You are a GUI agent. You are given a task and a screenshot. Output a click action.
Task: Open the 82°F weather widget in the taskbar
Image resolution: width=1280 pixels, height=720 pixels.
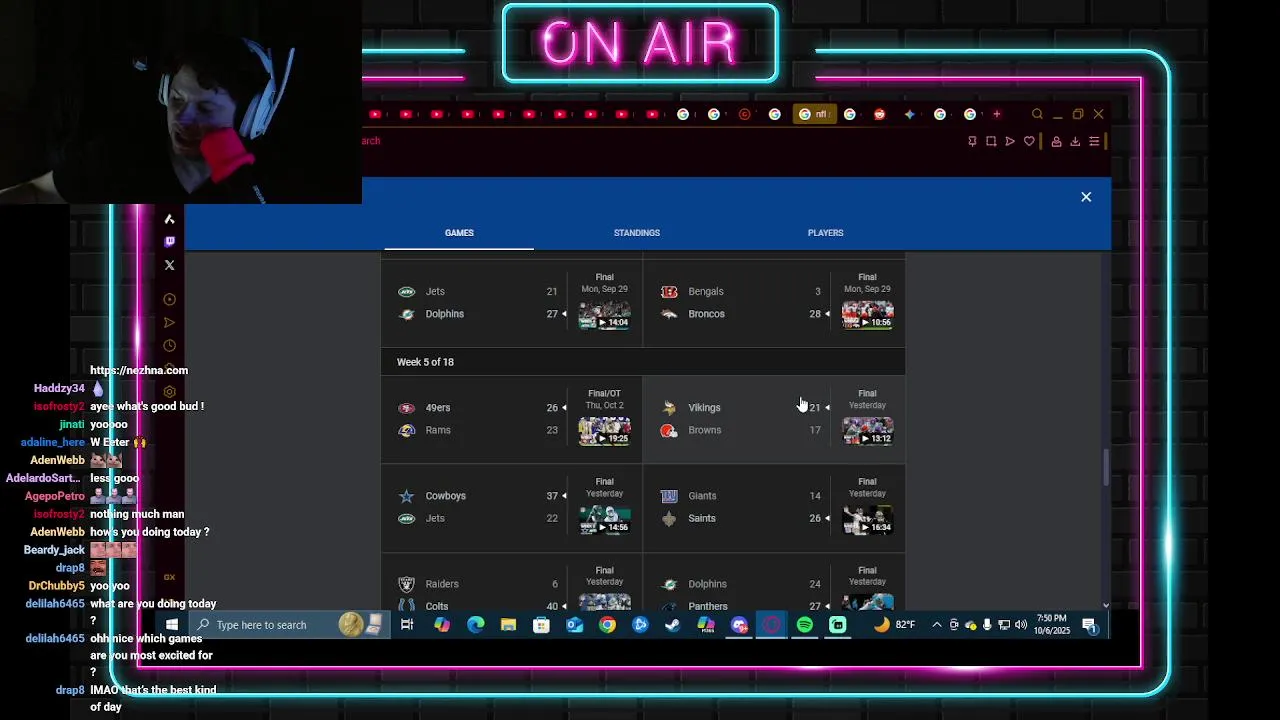[894, 625]
